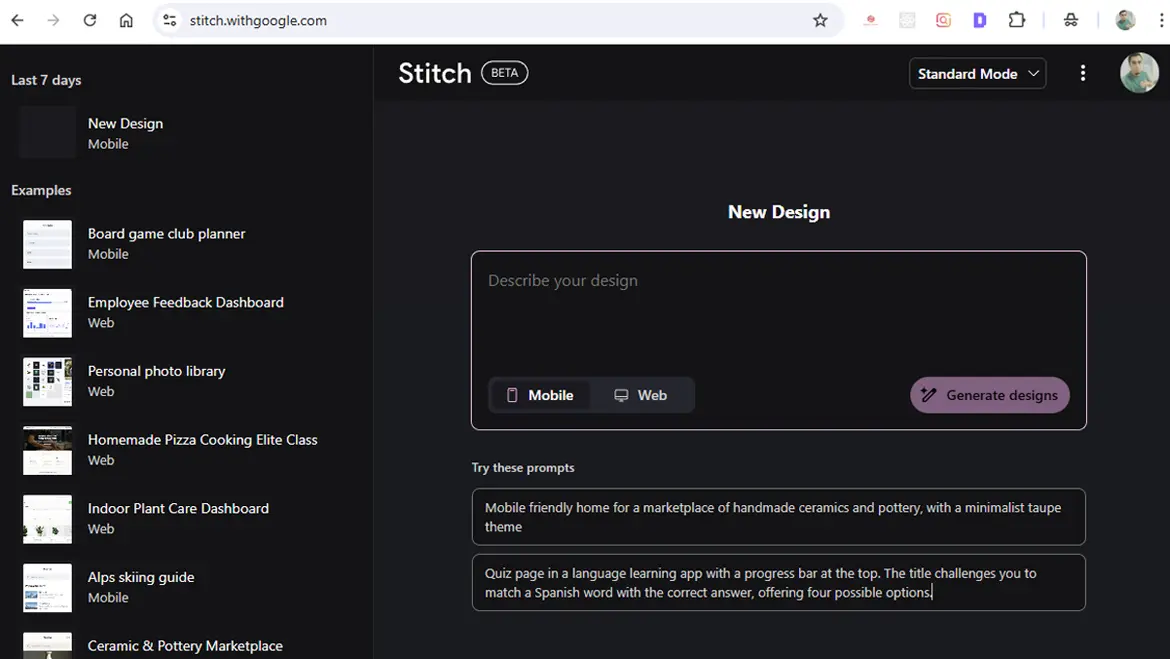Open the New Design blank thumbnail
The image size is (1170, 659).
pyautogui.click(x=48, y=132)
